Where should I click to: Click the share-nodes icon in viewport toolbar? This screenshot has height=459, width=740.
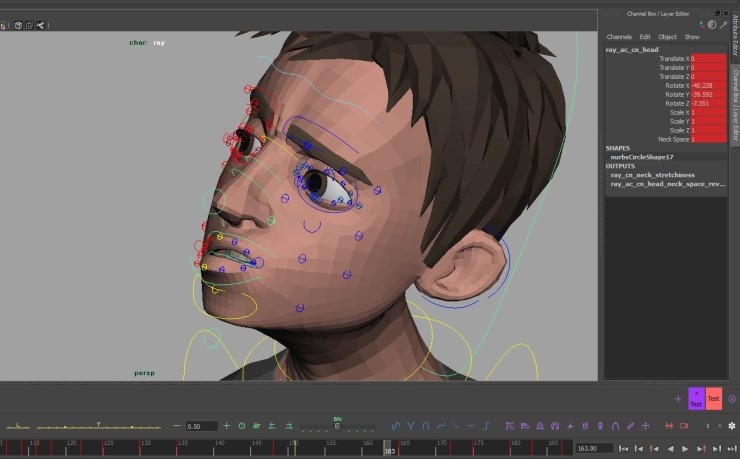point(40,25)
